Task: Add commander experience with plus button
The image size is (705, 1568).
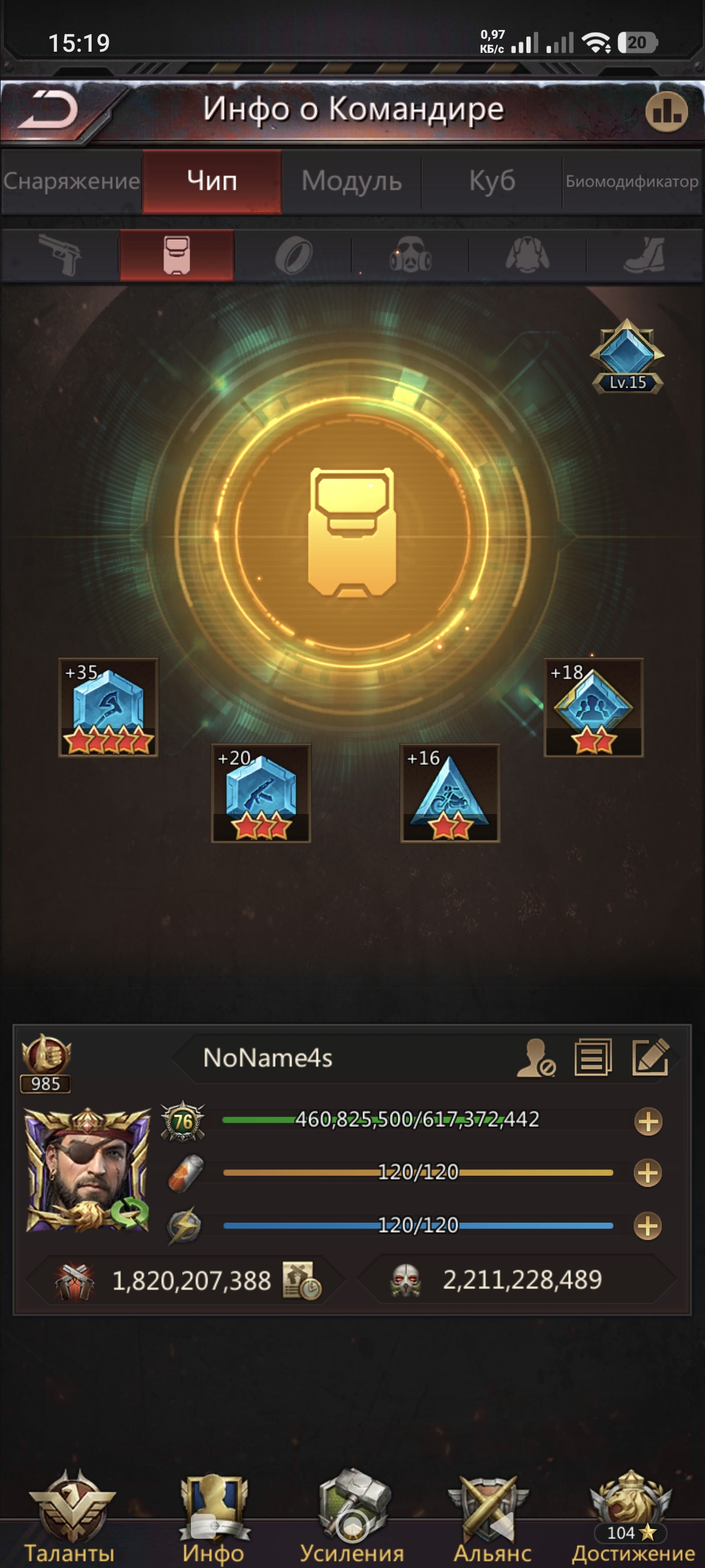Action: 648,1121
